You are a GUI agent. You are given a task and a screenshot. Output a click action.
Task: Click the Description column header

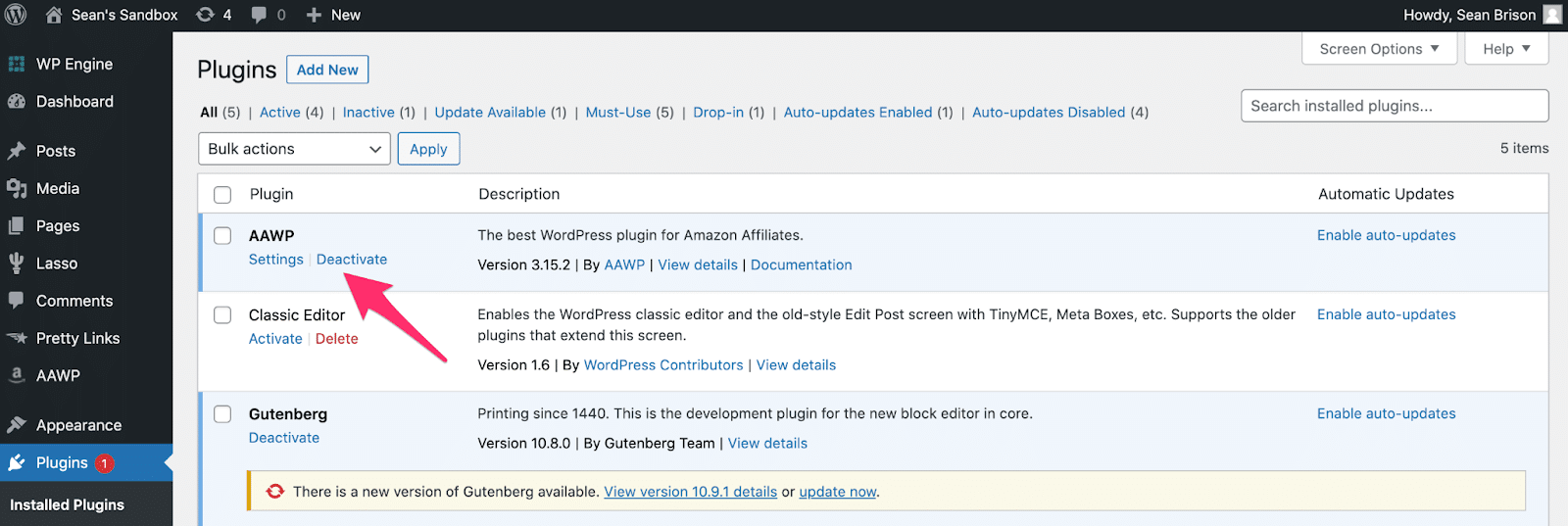[x=519, y=194]
